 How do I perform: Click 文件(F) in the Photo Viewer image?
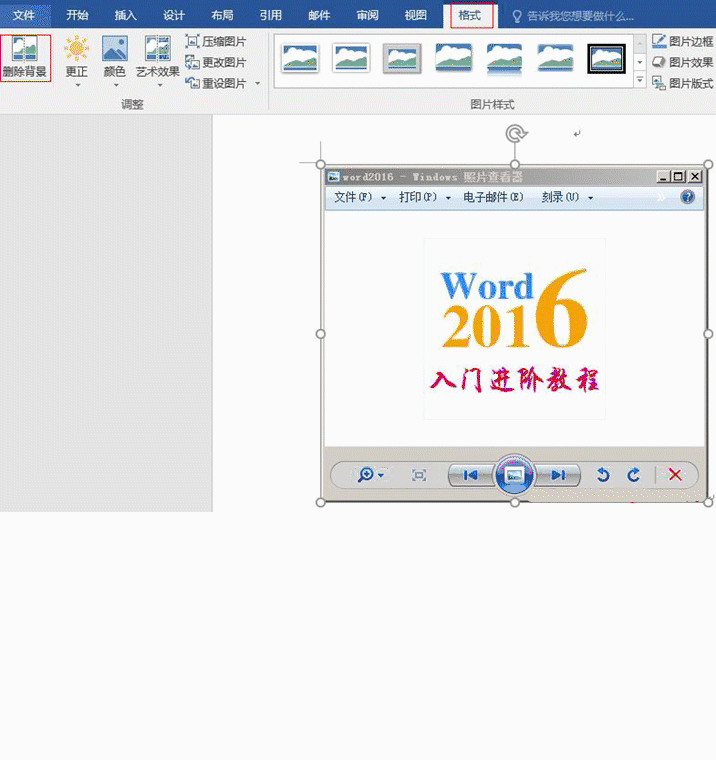359,197
